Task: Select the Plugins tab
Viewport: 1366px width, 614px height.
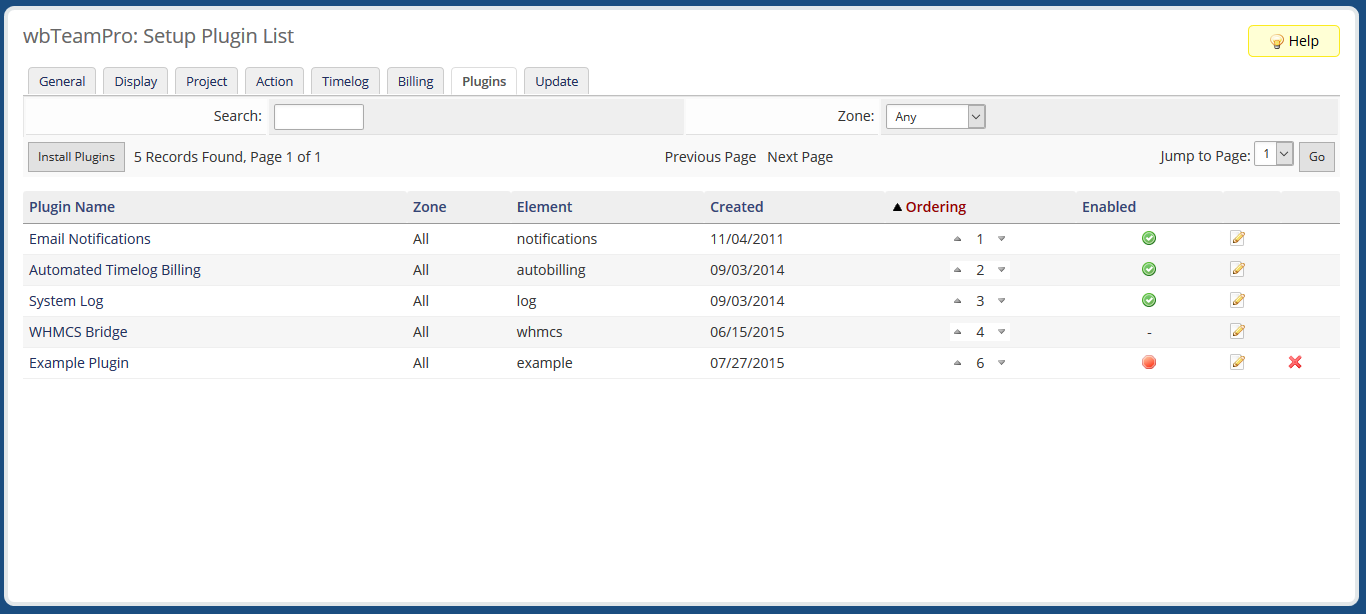Action: pos(484,82)
